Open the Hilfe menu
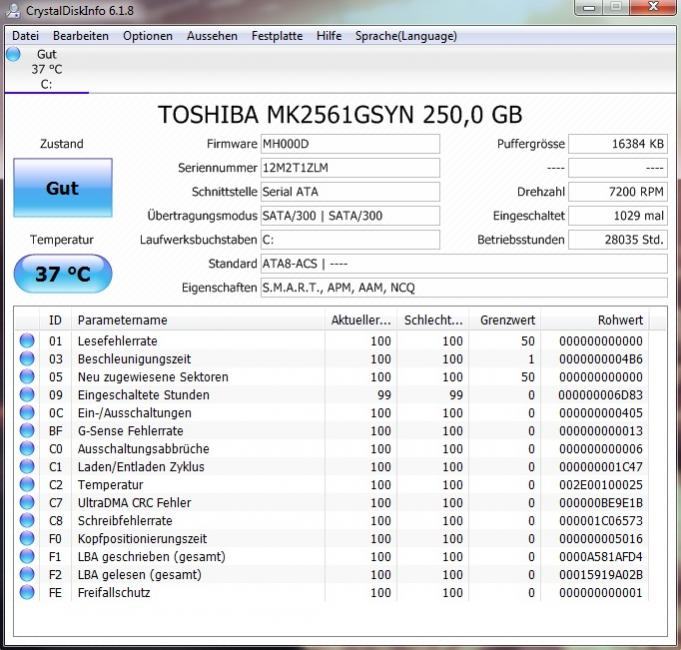 click(329, 36)
